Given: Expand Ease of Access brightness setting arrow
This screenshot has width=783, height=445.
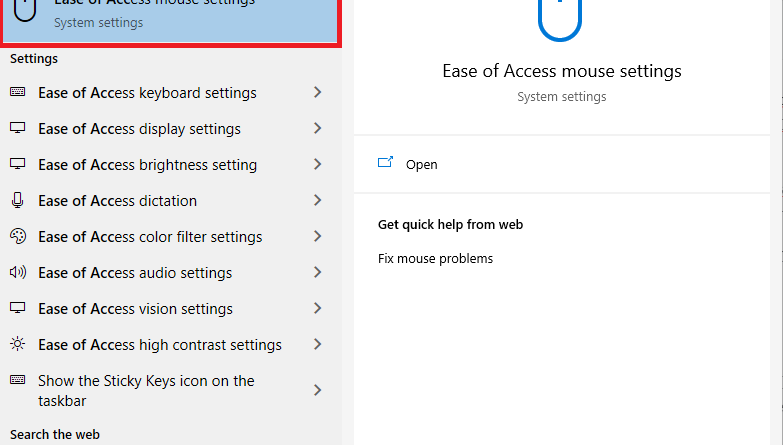Looking at the screenshot, I should point(318,164).
